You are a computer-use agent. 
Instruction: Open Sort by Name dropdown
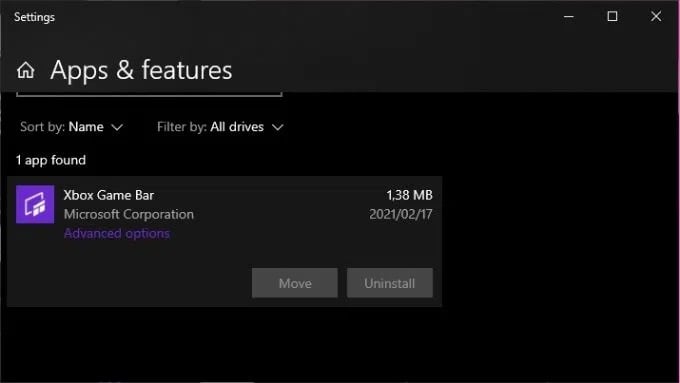coord(72,127)
